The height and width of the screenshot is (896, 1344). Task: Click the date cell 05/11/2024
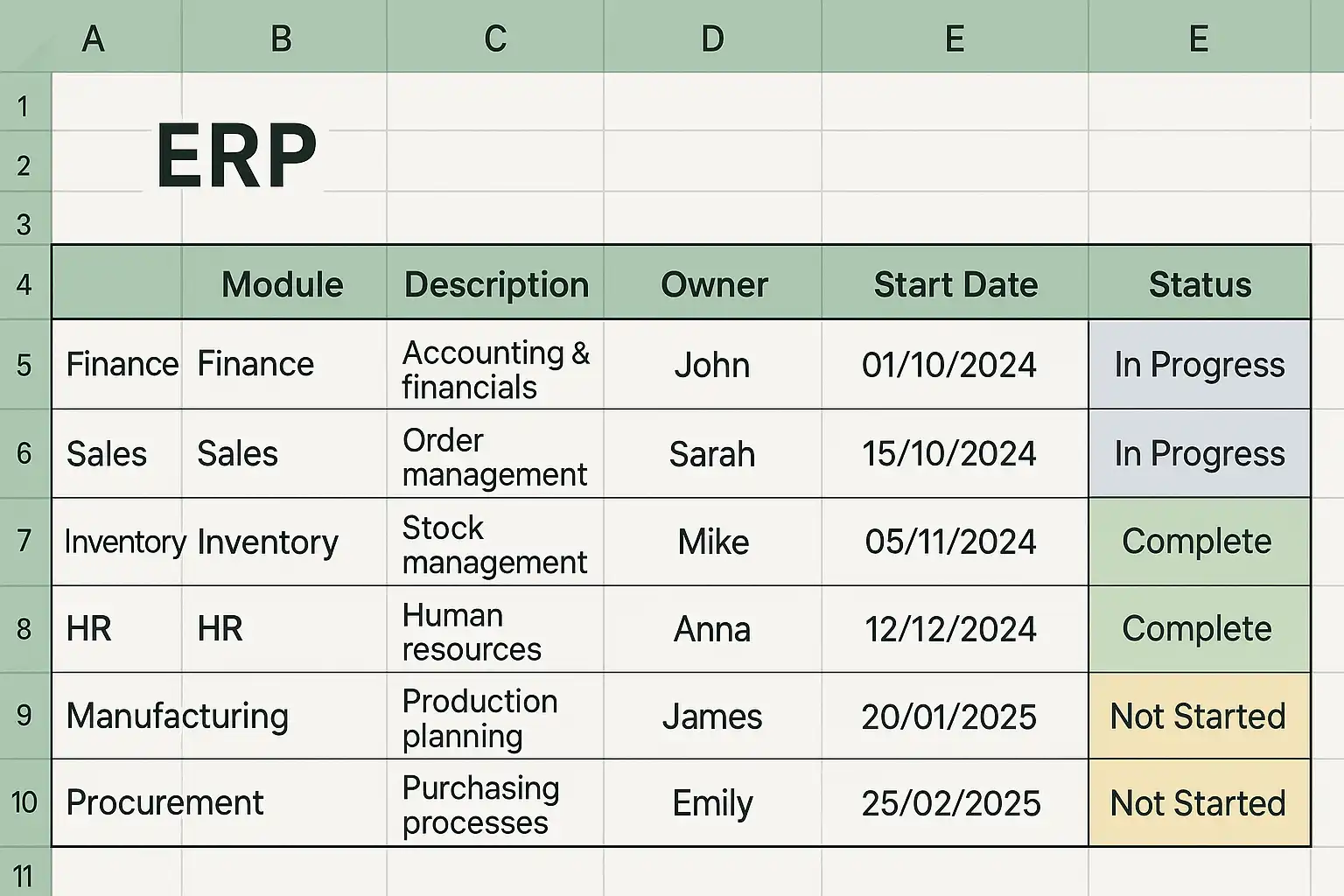tap(950, 542)
